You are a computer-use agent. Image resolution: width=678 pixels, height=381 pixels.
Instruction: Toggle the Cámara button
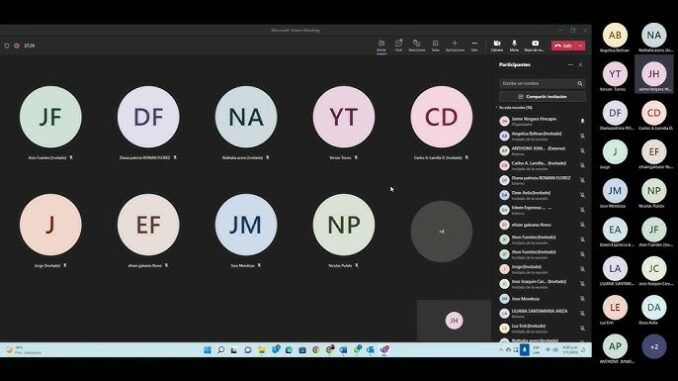(x=497, y=45)
